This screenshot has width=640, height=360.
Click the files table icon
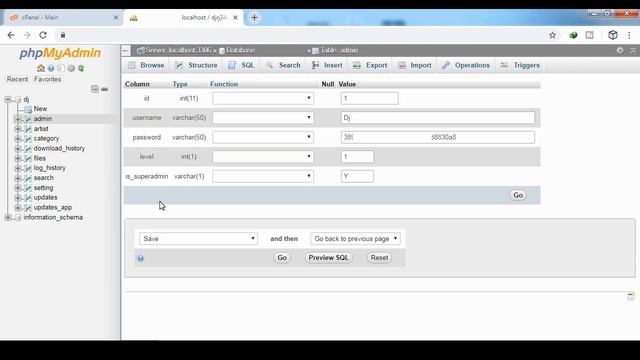click(x=28, y=158)
